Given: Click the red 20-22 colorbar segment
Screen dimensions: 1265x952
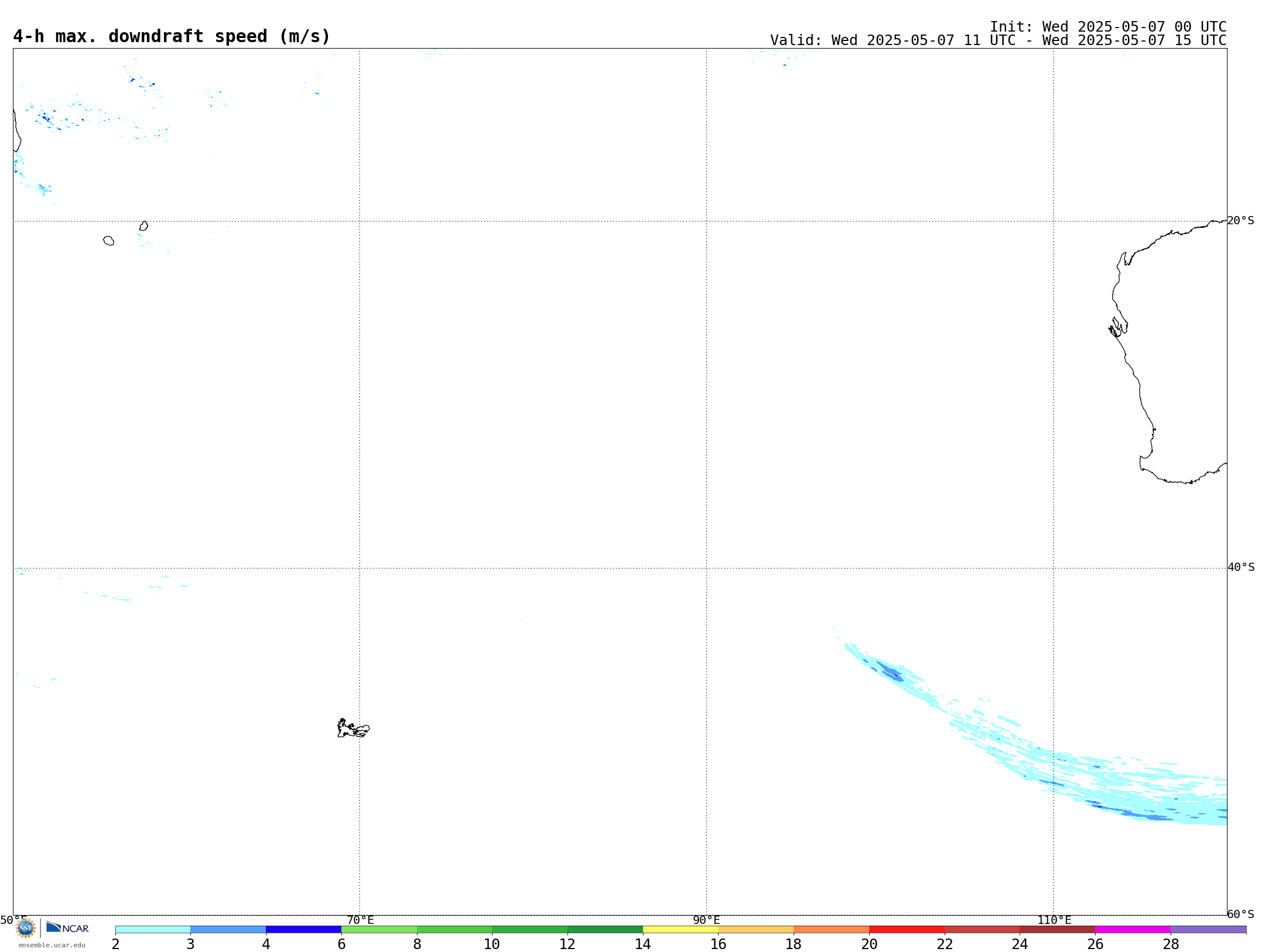Looking at the screenshot, I should pyautogui.click(x=907, y=930).
